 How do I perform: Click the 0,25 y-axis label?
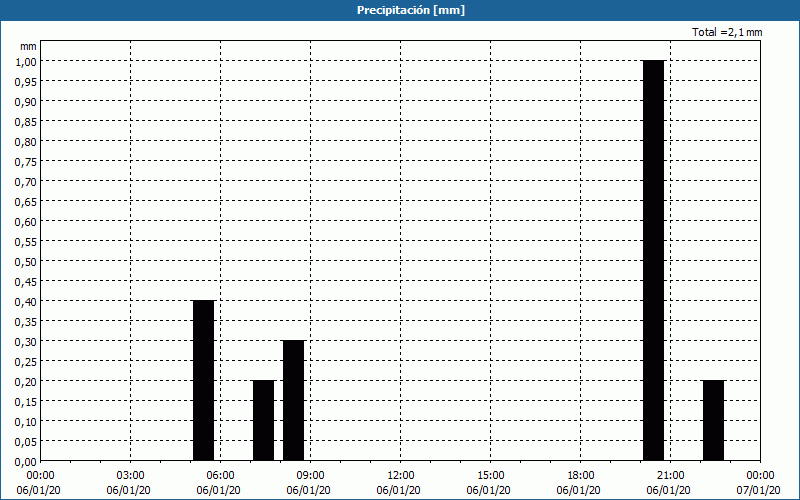click(x=26, y=362)
